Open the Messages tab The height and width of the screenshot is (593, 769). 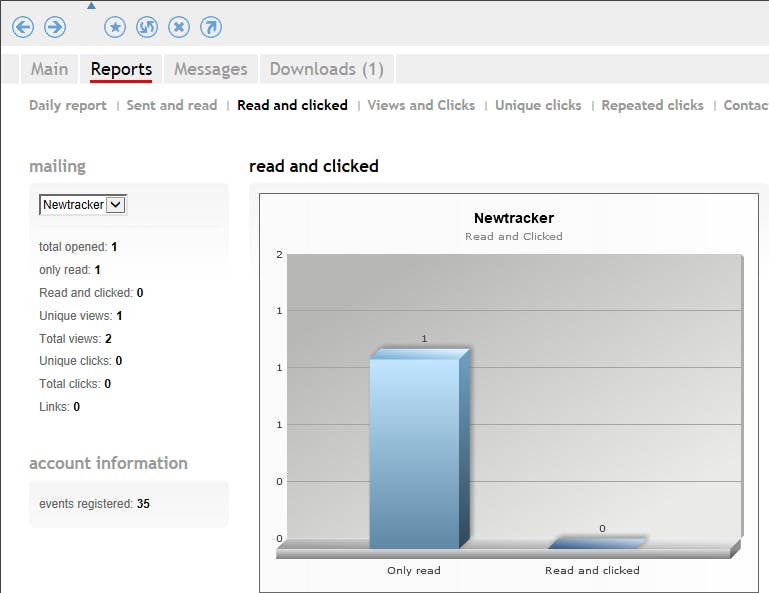(210, 69)
